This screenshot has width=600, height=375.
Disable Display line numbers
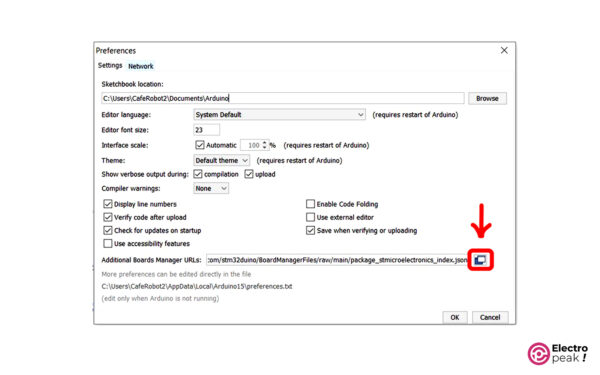point(108,204)
